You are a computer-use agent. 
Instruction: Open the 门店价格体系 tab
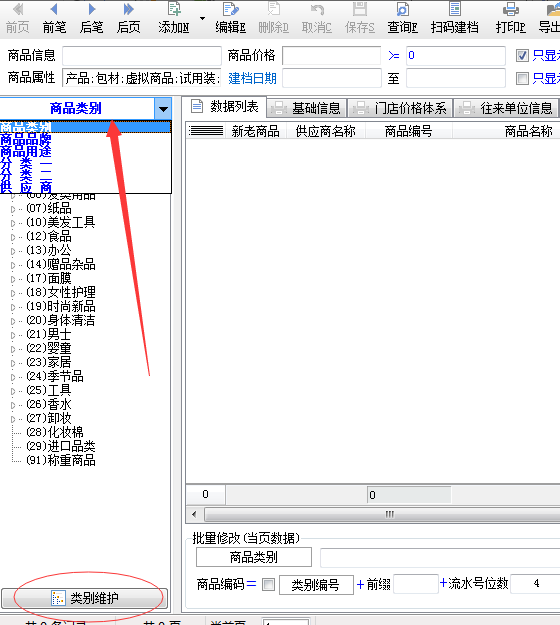[x=401, y=108]
